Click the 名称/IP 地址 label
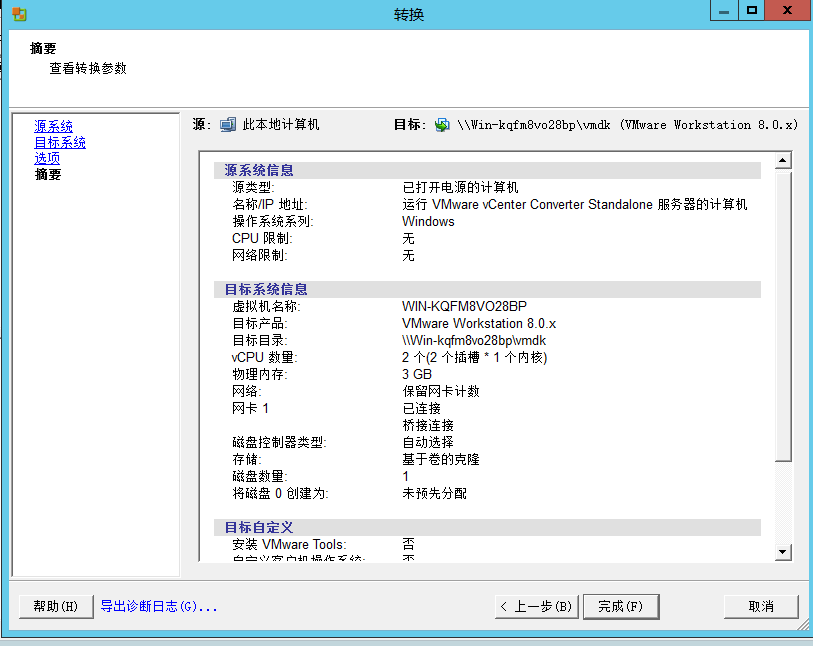813x646 pixels. click(270, 204)
